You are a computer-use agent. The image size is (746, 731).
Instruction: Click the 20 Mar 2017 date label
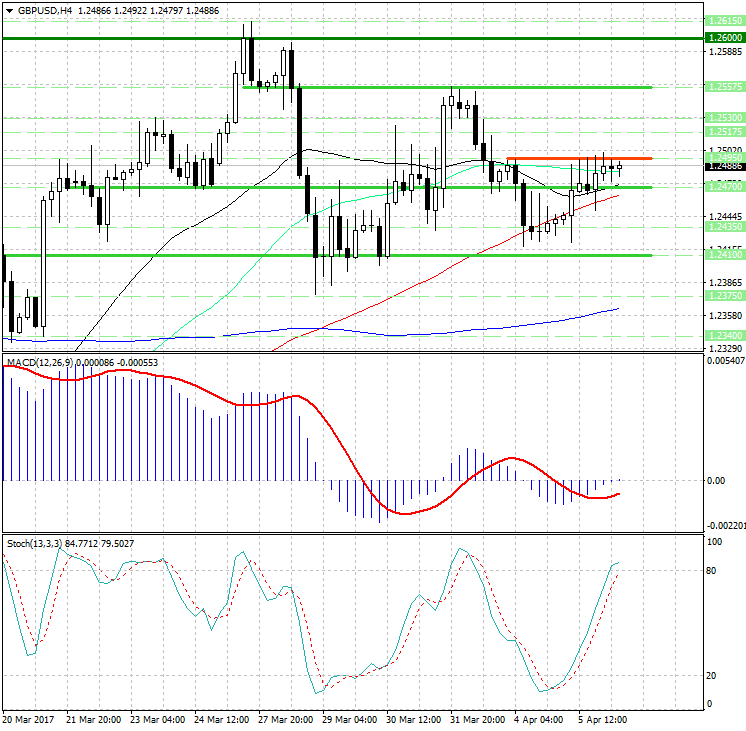click(x=27, y=719)
